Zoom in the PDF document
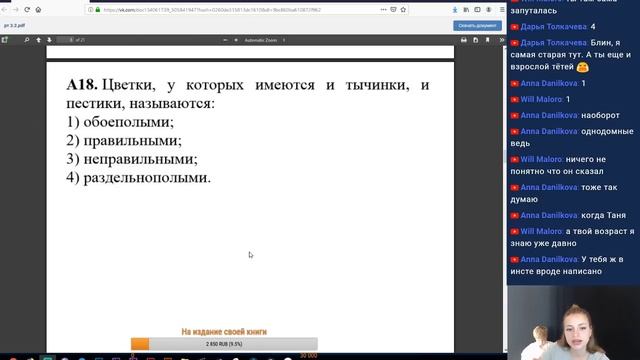Viewport: 640px width, 360px height. pos(236,40)
